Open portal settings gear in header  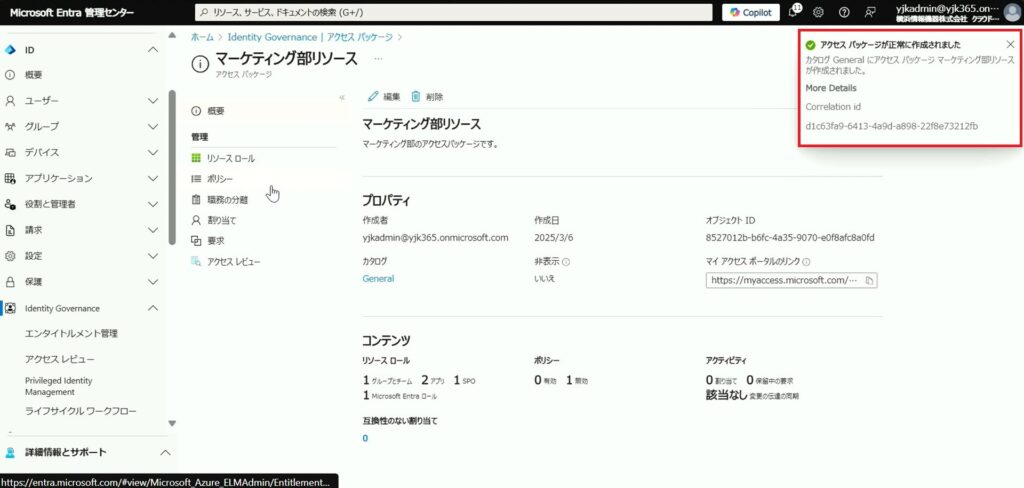[x=818, y=12]
